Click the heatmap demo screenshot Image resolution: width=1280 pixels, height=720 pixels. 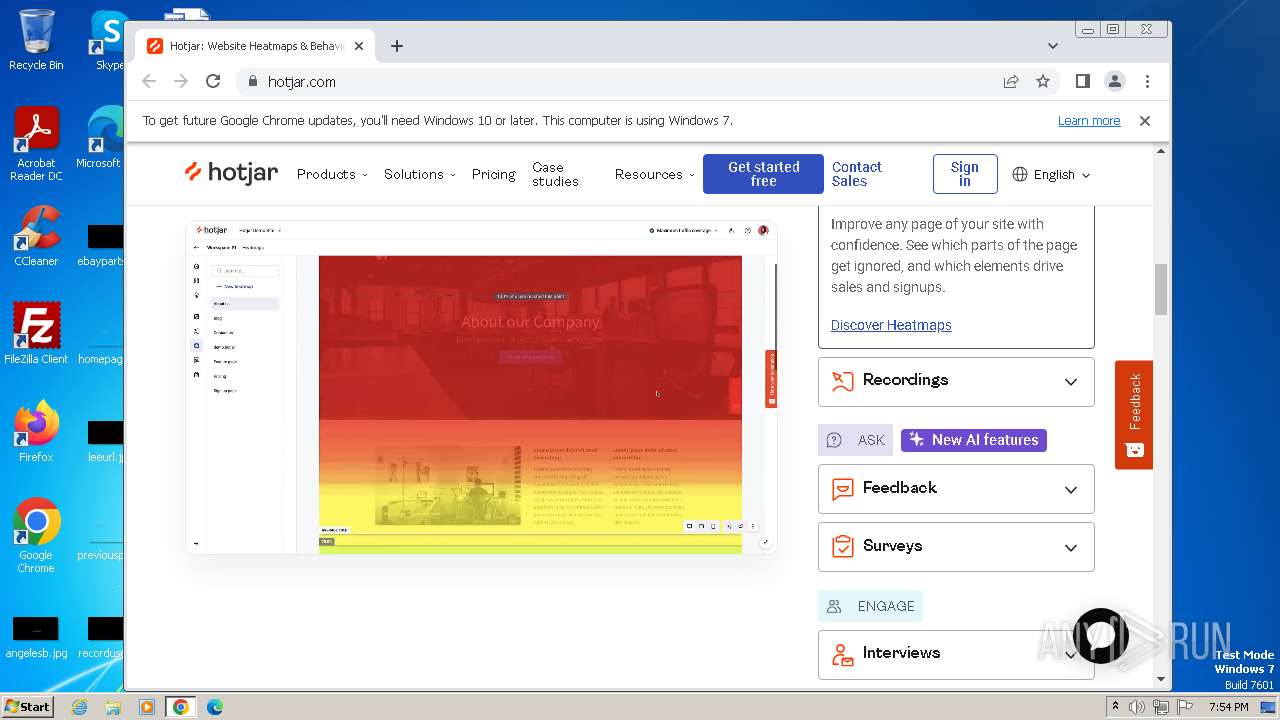click(x=481, y=388)
